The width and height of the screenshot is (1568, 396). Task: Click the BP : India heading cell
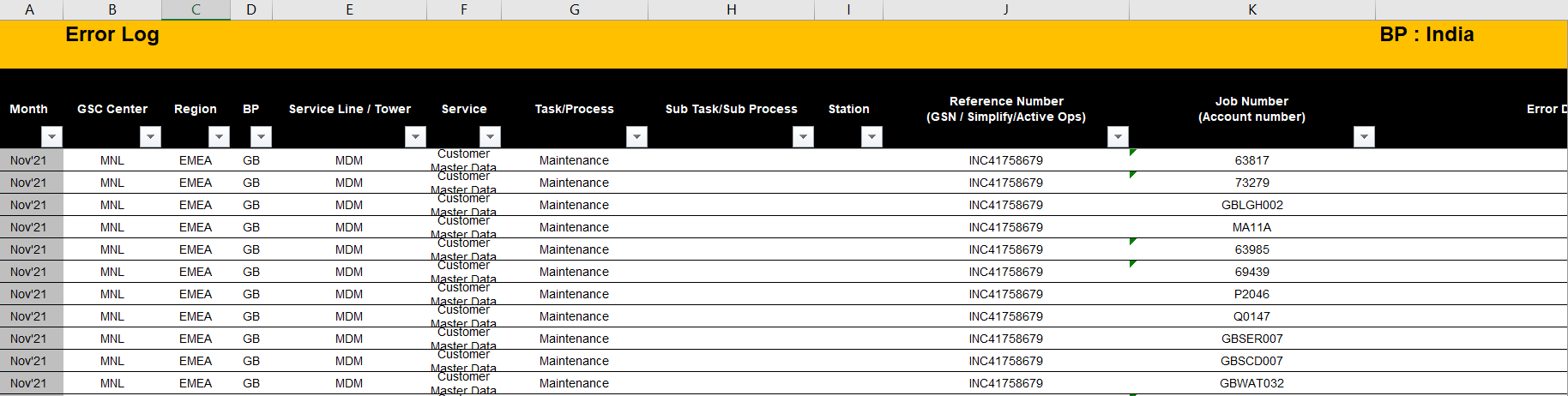pyautogui.click(x=1426, y=35)
